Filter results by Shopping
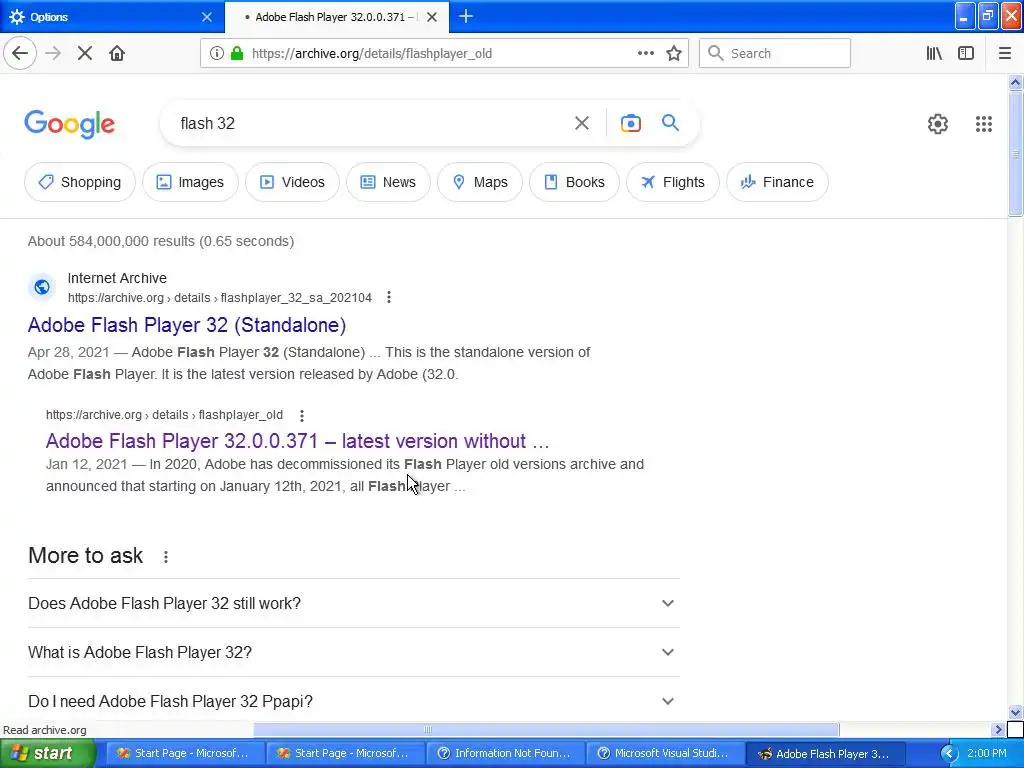 (x=80, y=182)
